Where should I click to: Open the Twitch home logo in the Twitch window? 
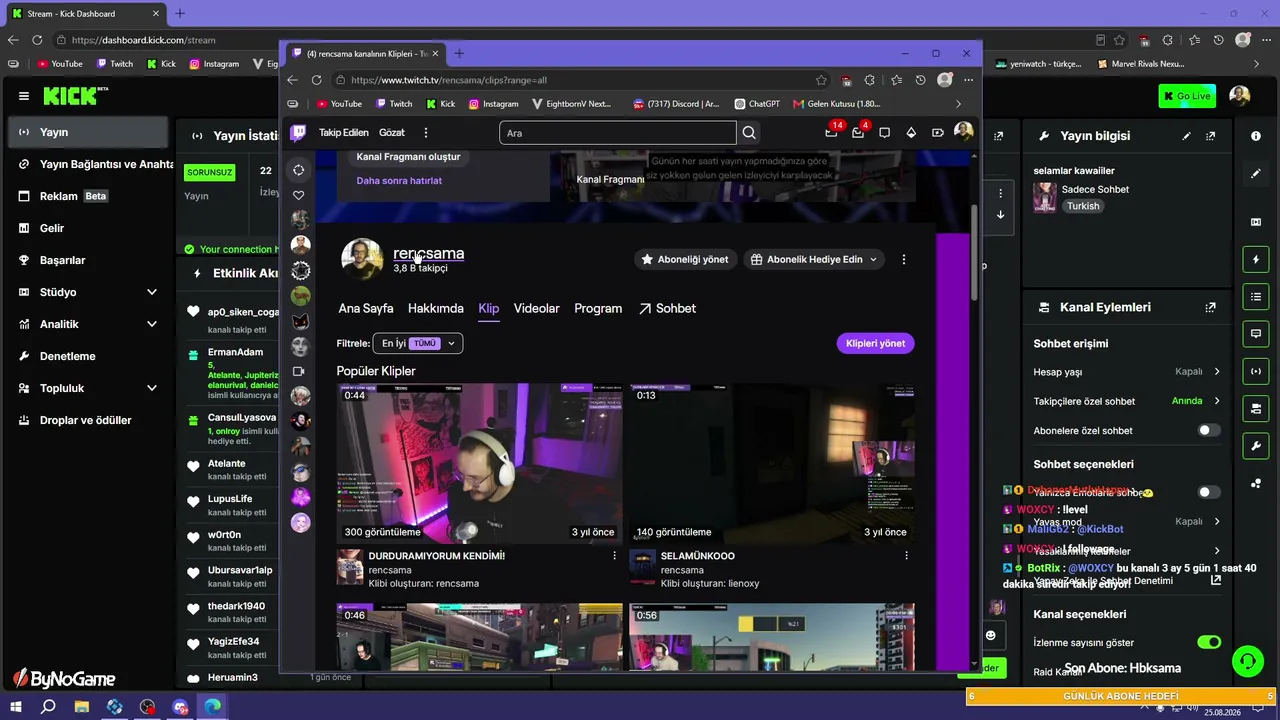pos(298,133)
